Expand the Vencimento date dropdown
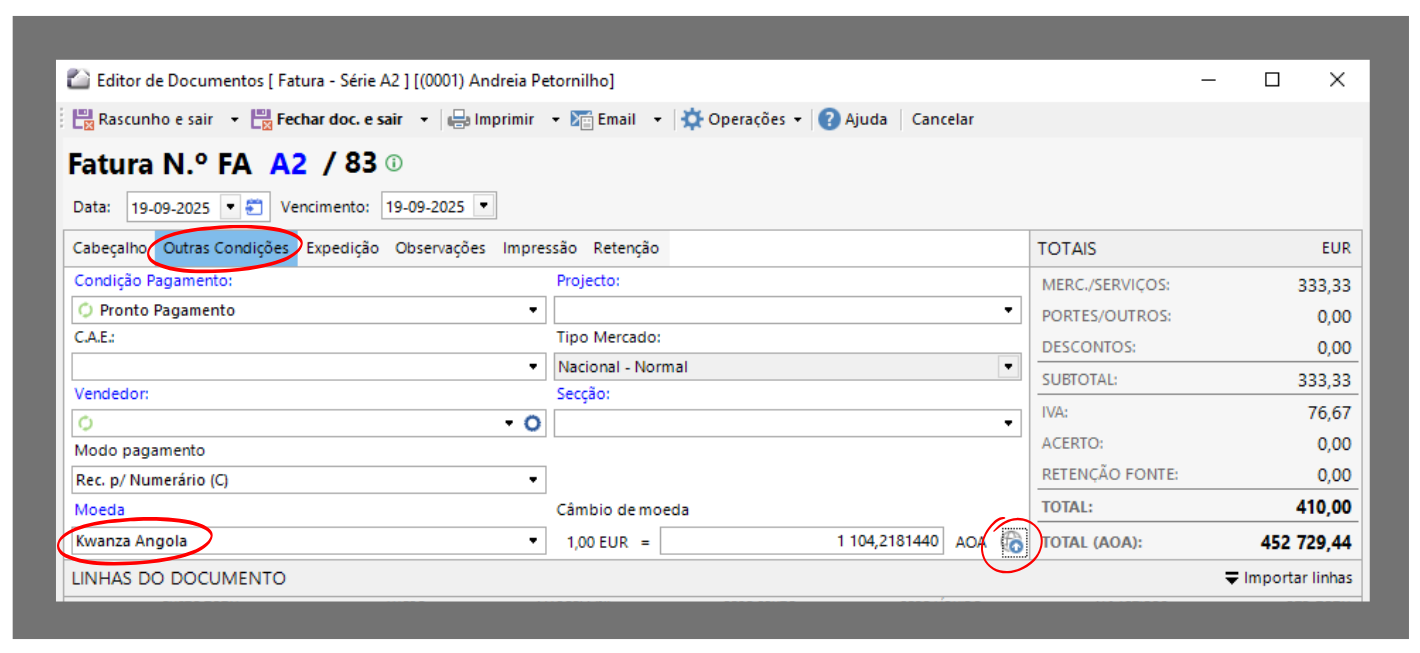Viewport: 1420px width, 653px height. [484, 207]
